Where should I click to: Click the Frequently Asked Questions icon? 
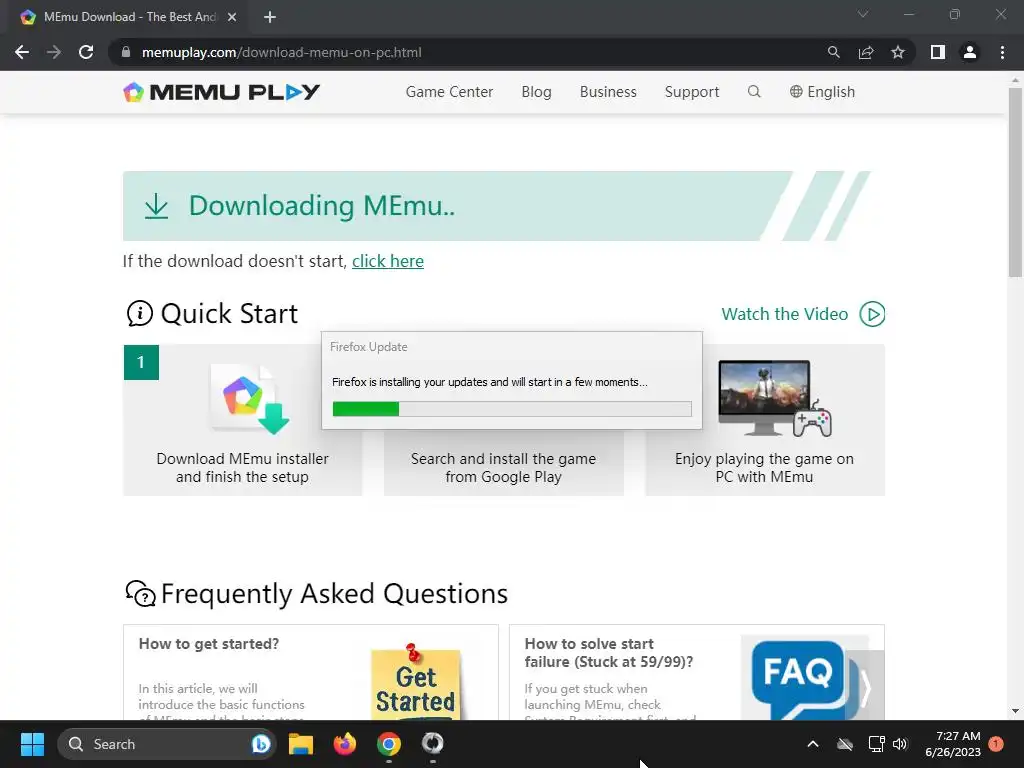(140, 594)
